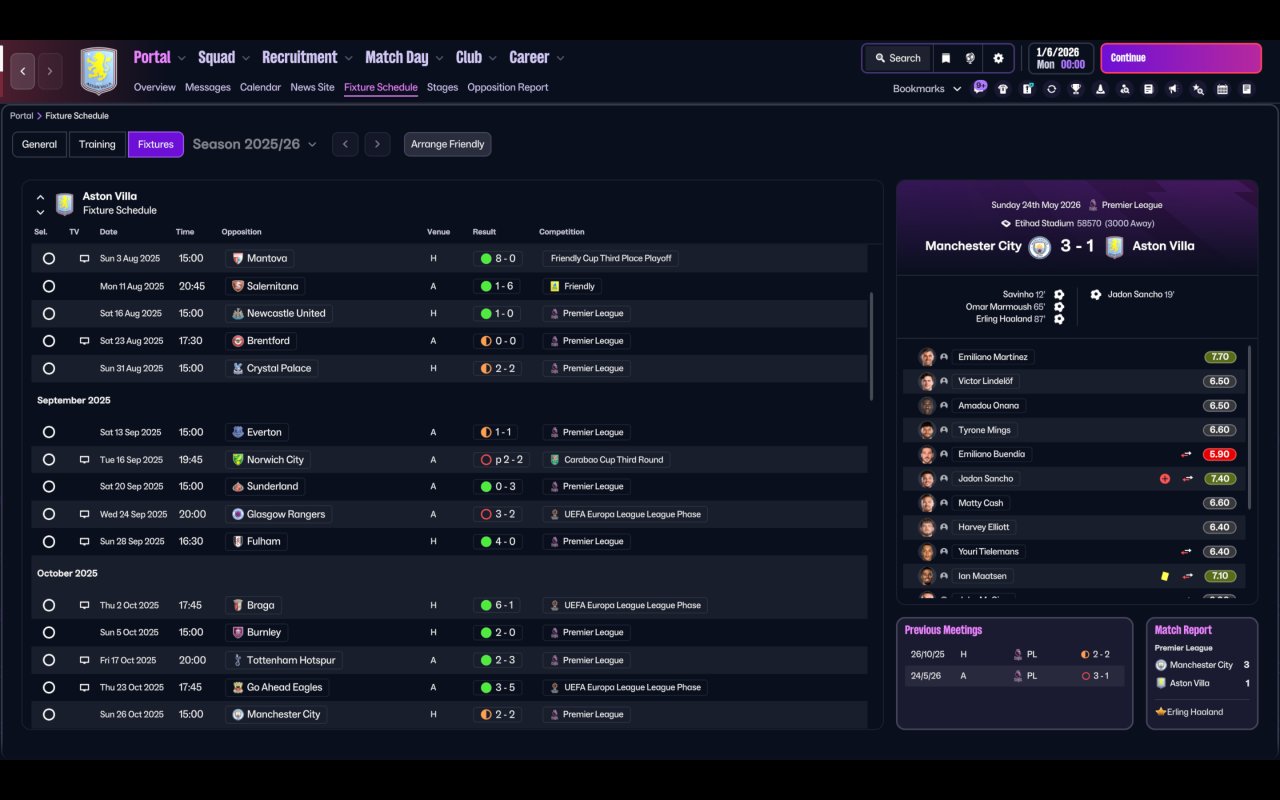Screen dimensions: 1280x800
Task: Open the bookmark flag icon beside Search
Action: pyautogui.click(x=945, y=58)
